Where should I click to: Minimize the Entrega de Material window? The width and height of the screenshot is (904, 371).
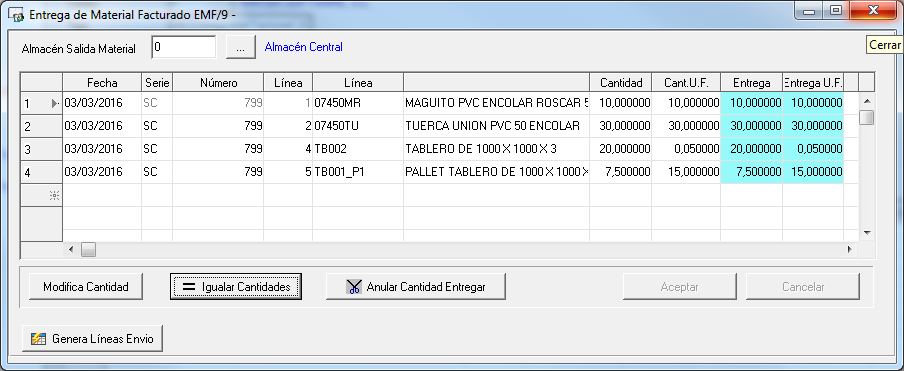click(809, 10)
